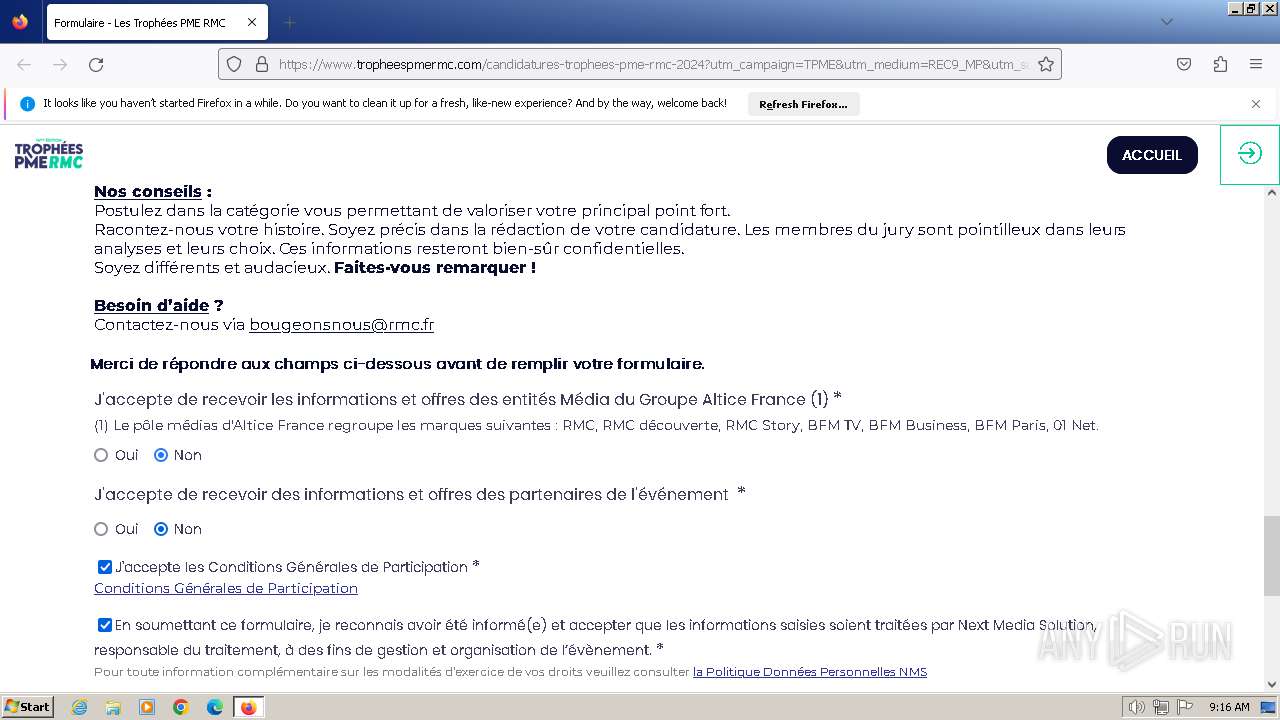Click the Refresh Firefox button
This screenshot has width=1280, height=720.
(x=803, y=104)
